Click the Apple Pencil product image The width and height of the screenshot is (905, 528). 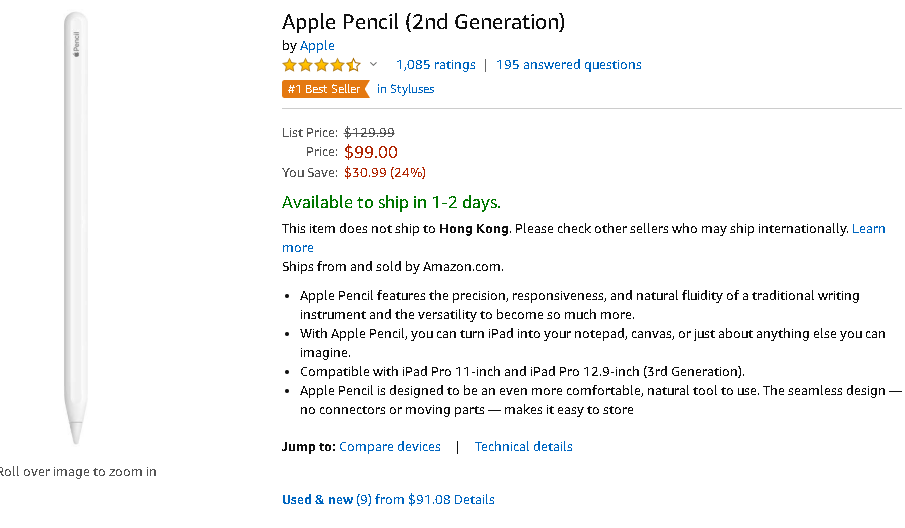(76, 228)
